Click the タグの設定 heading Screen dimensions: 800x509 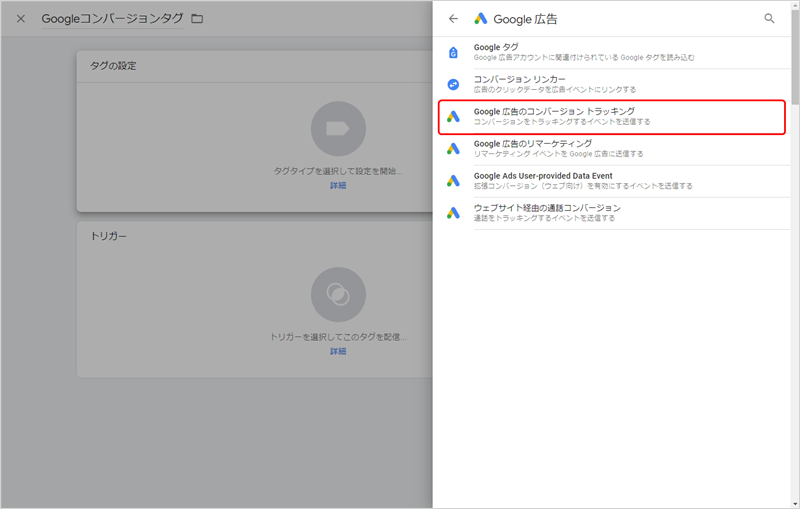point(113,66)
